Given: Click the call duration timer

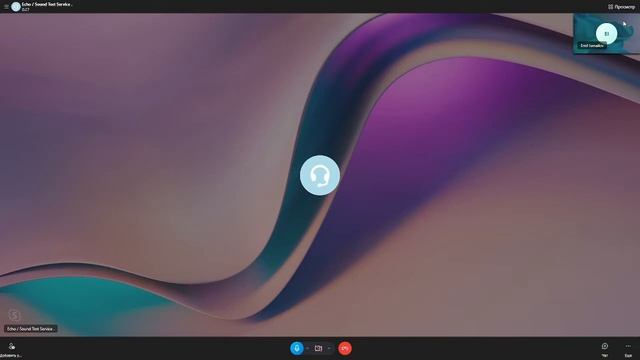Looking at the screenshot, I should coord(26,9).
